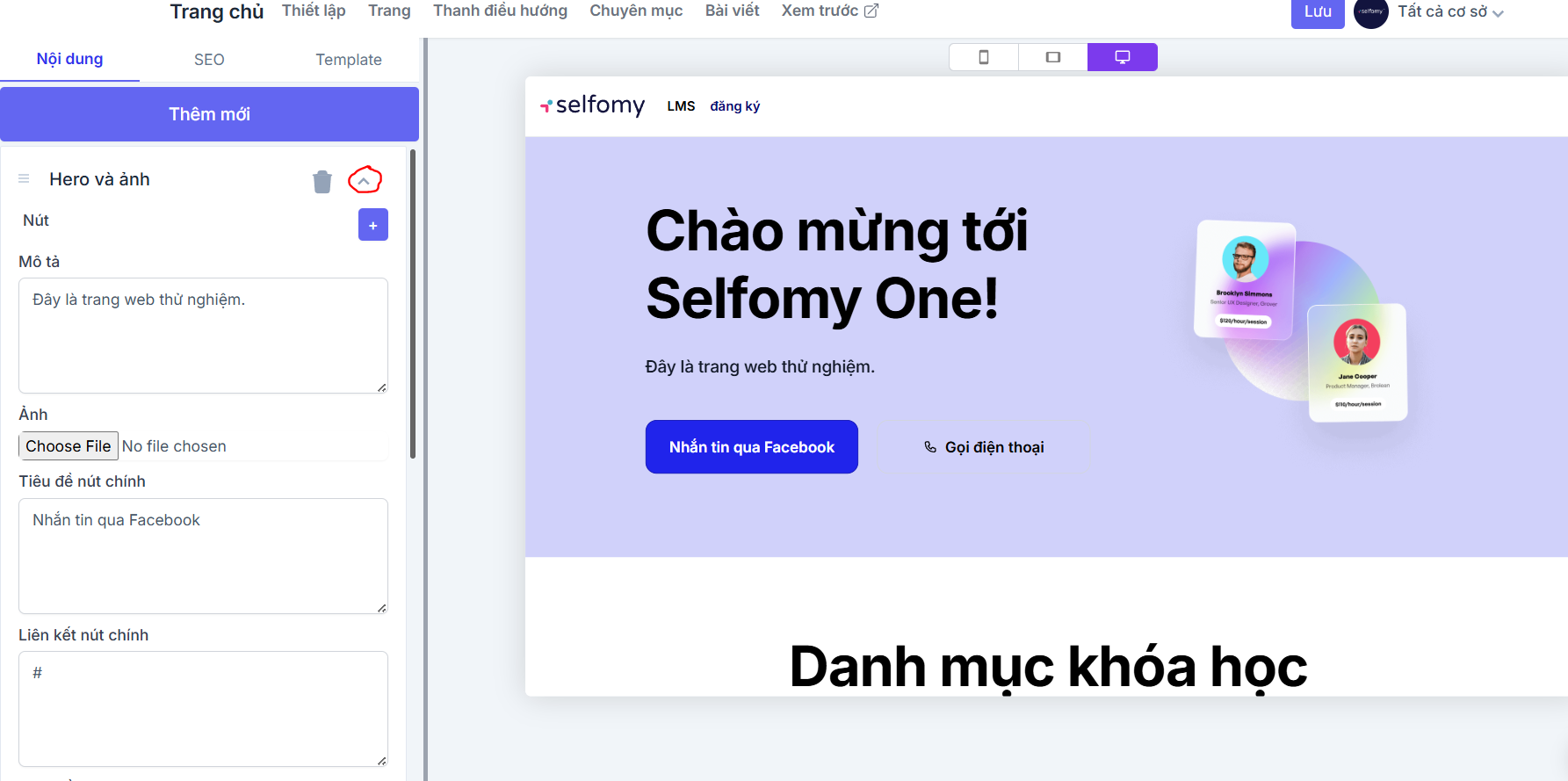Click the đăng ký link in preview

tap(735, 106)
